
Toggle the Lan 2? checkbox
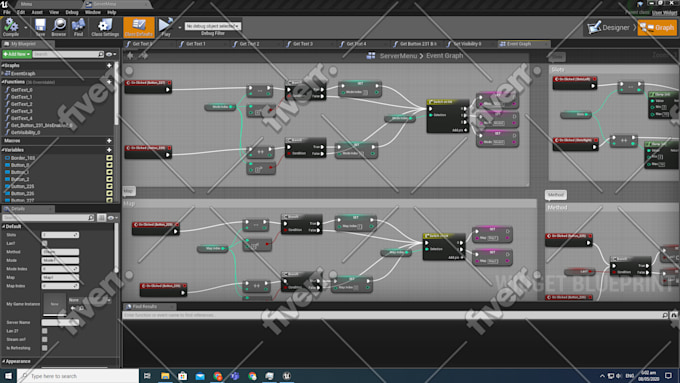click(x=44, y=331)
